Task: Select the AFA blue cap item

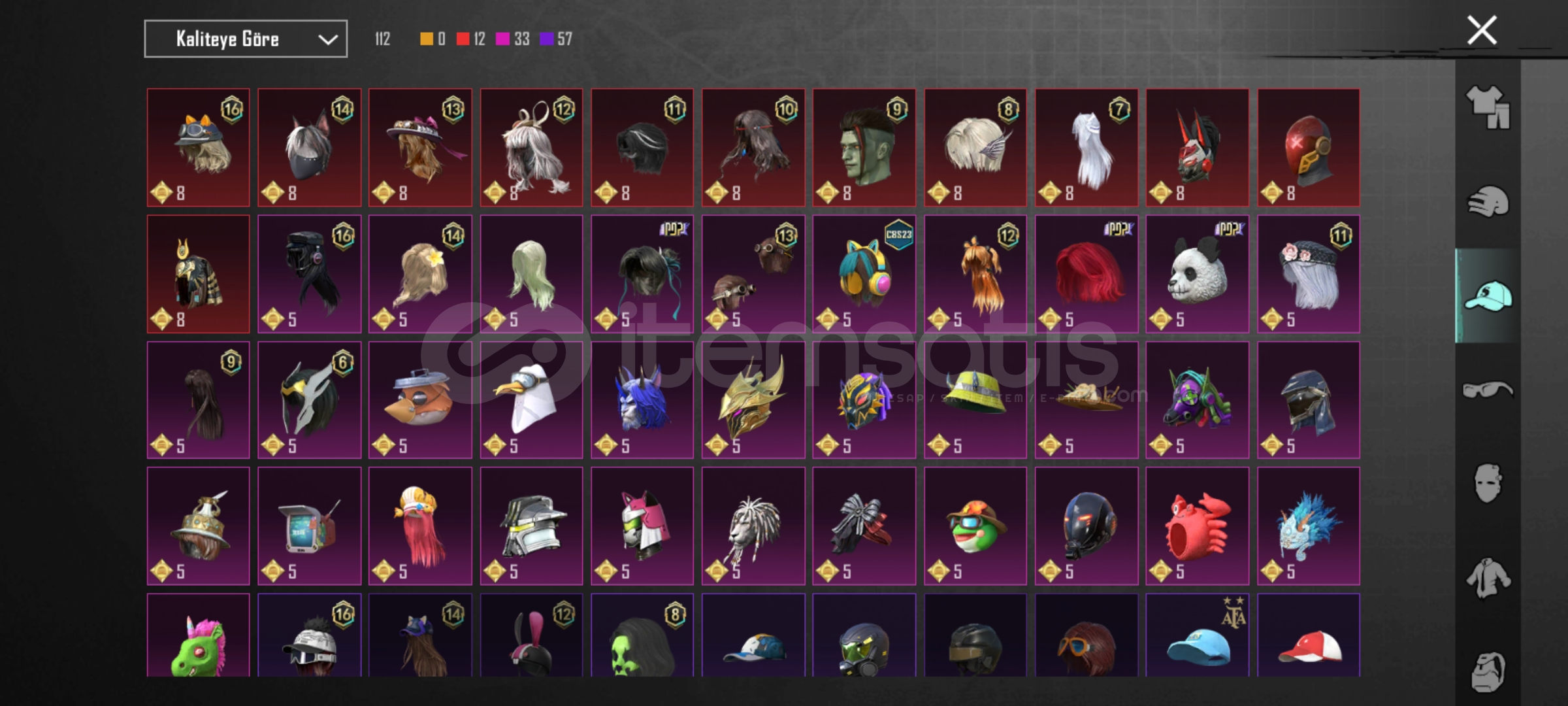Action: tap(1197, 635)
